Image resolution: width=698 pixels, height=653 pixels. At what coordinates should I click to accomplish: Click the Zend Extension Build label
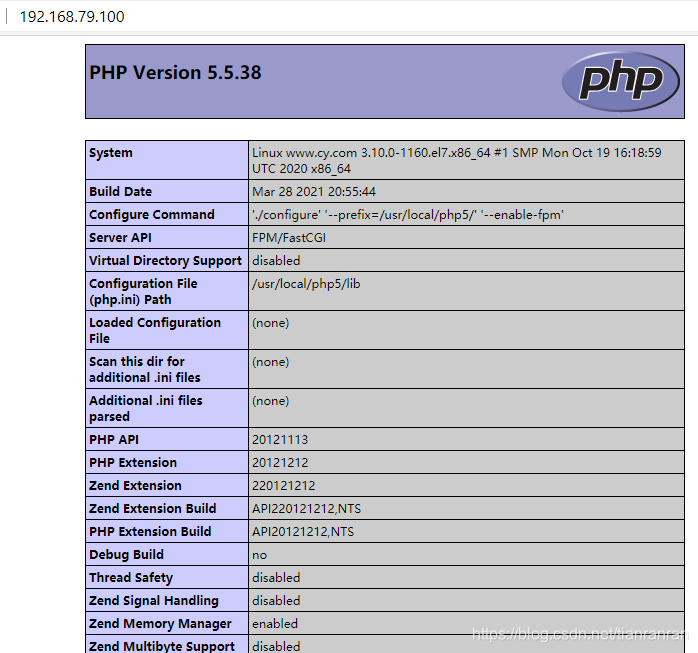point(152,508)
